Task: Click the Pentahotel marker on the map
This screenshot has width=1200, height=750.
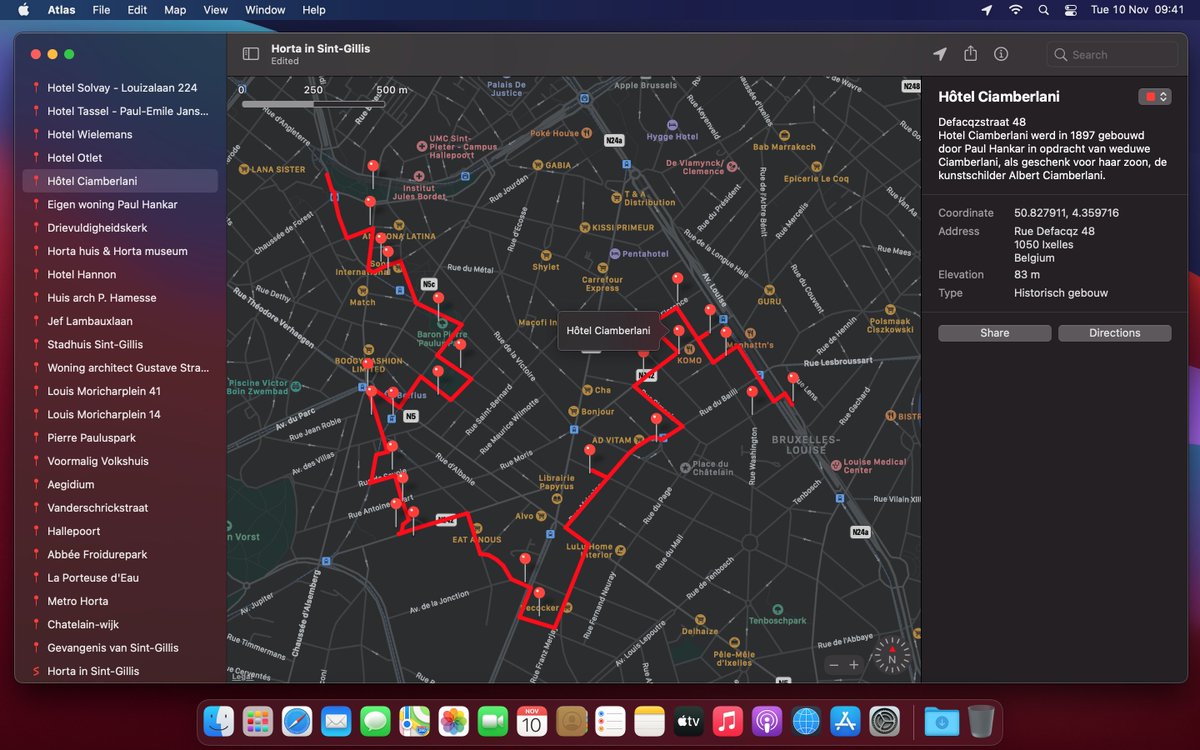Action: coord(615,254)
